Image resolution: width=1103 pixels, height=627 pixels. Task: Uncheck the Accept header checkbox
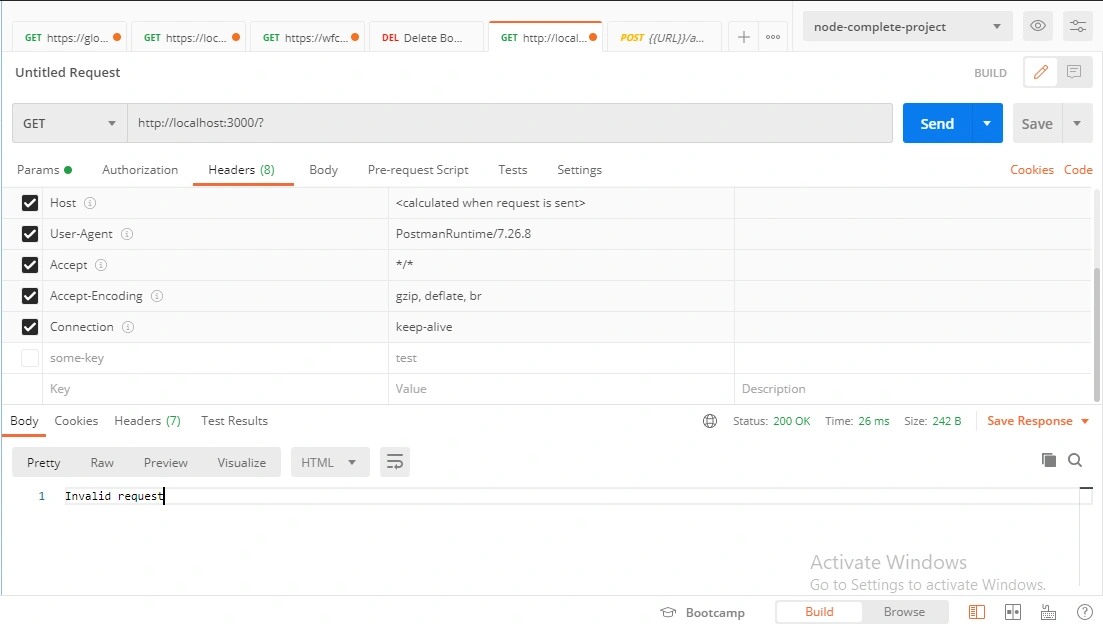(30, 265)
